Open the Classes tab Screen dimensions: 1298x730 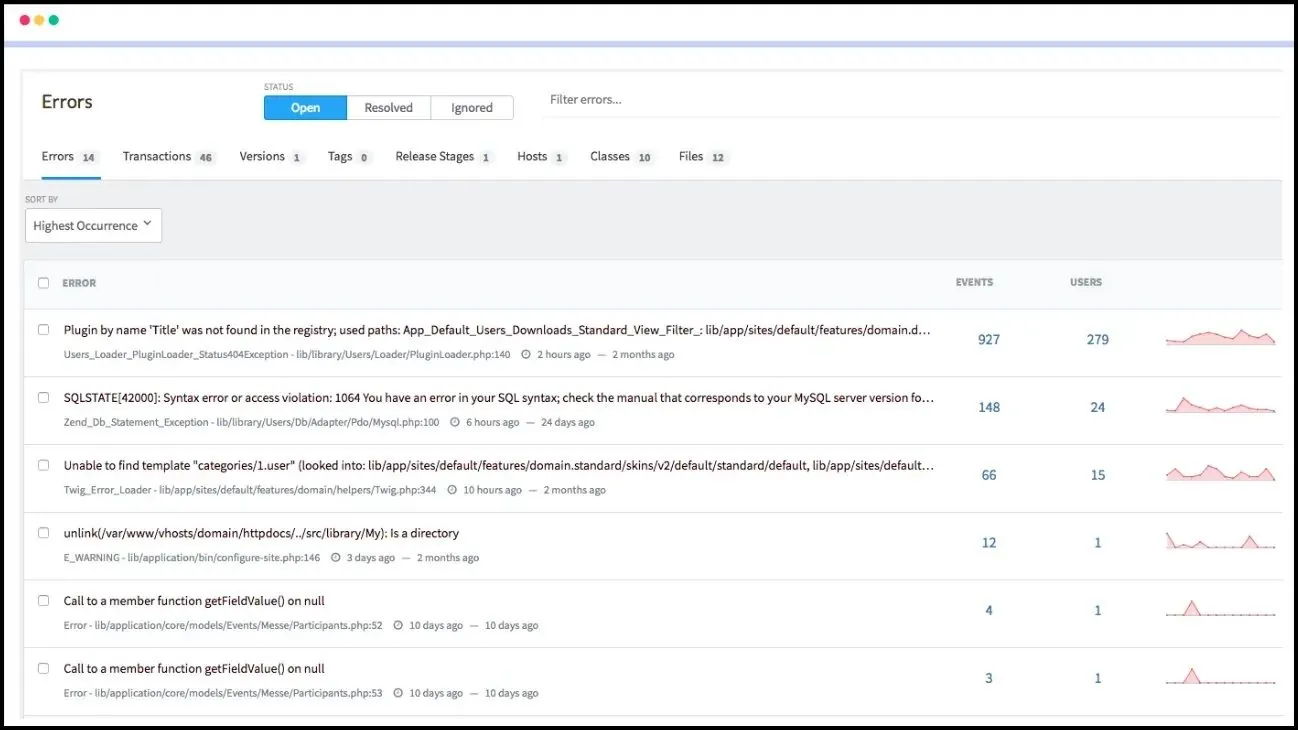pos(622,157)
